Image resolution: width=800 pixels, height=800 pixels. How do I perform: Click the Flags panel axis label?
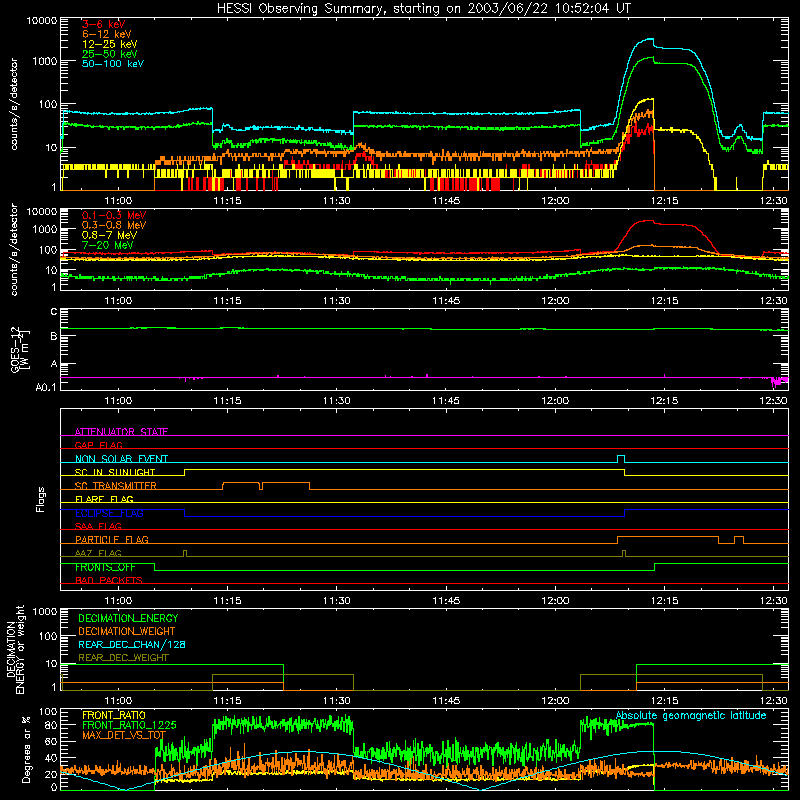click(x=41, y=499)
